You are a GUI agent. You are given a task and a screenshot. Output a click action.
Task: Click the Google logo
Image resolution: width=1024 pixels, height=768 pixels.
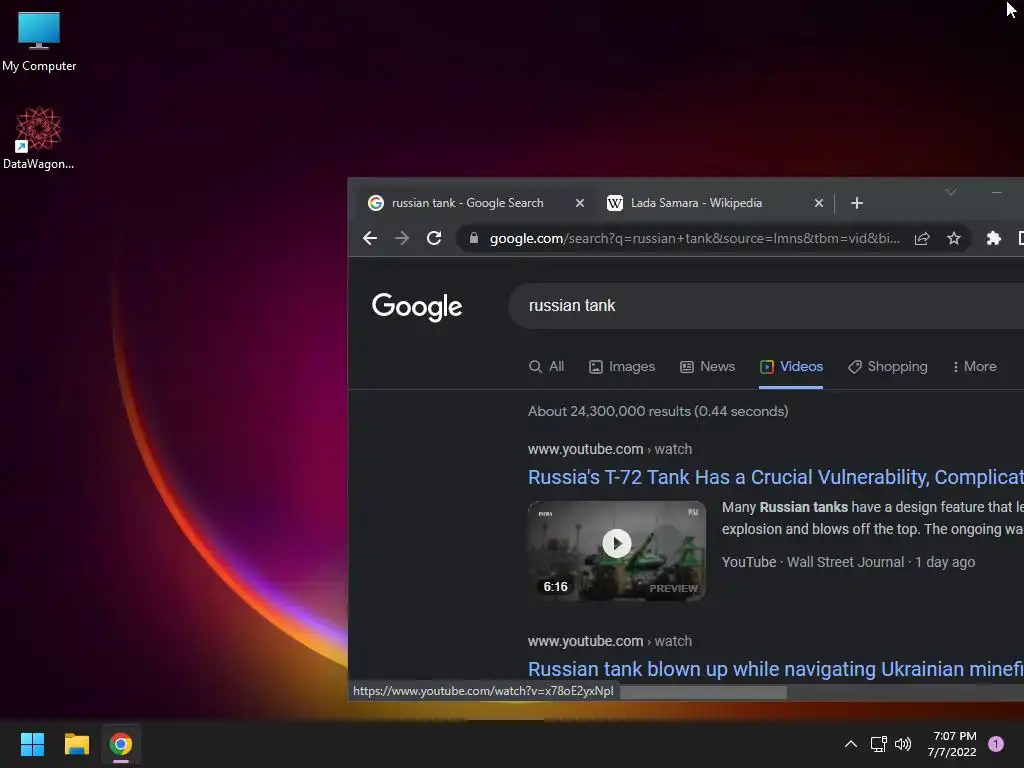click(417, 307)
